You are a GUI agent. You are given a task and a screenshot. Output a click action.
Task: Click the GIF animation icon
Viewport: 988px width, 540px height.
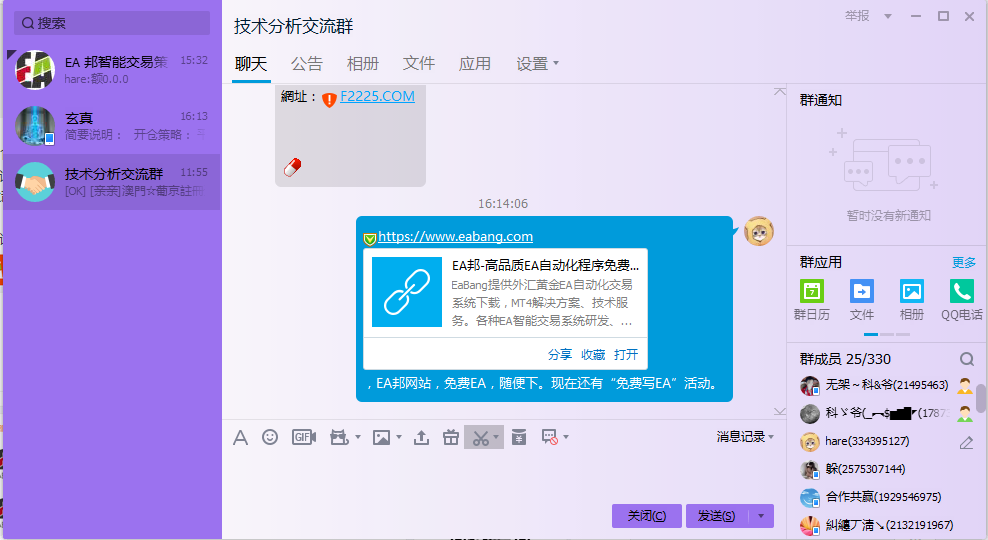[x=304, y=437]
